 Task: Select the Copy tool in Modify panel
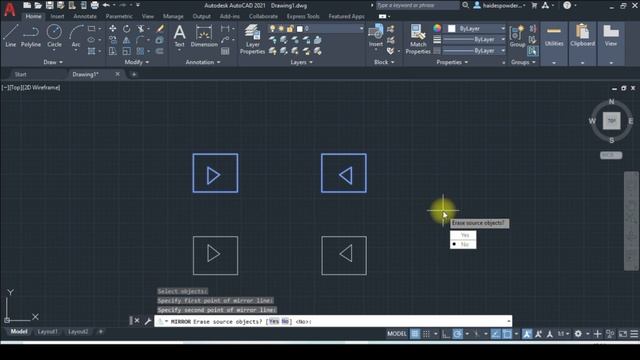[x=113, y=40]
